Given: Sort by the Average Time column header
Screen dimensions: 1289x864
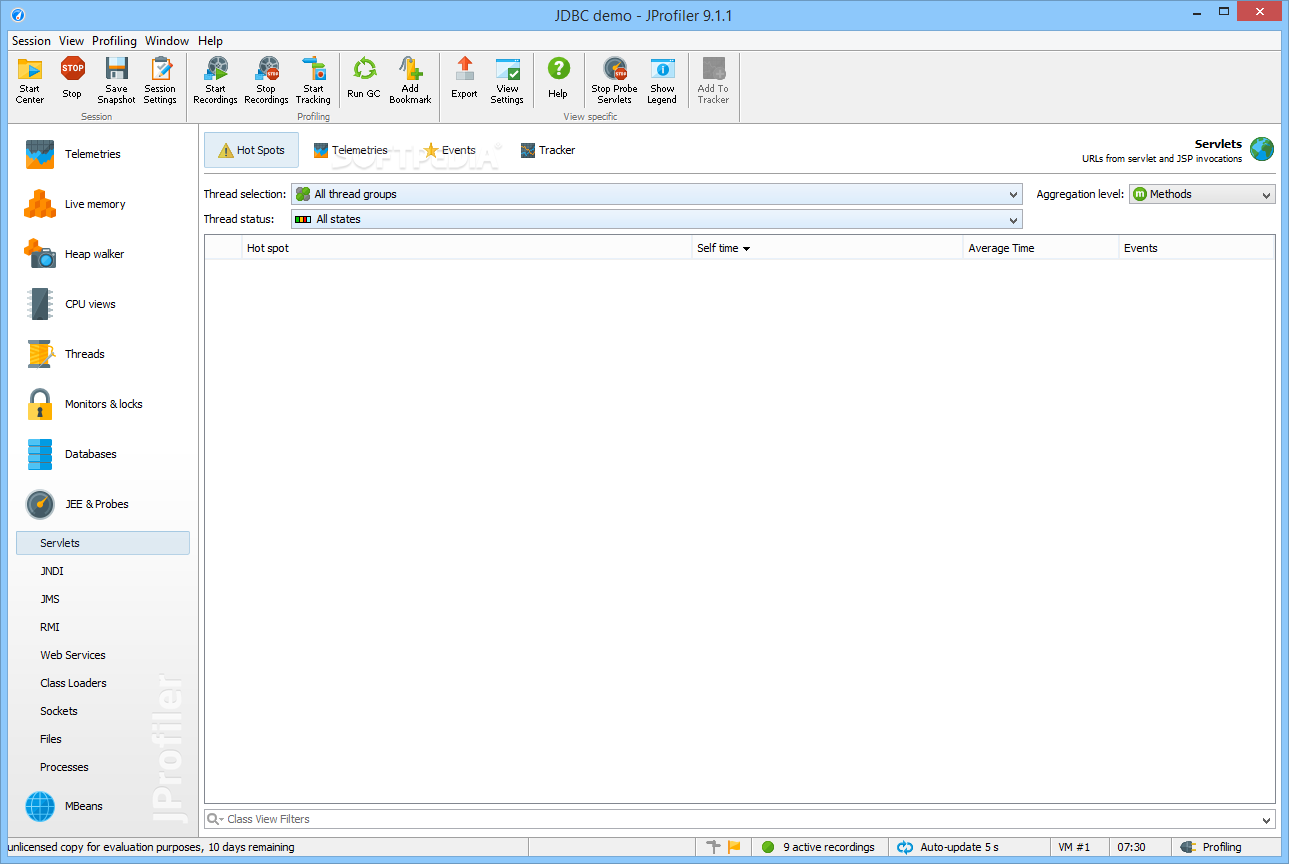Looking at the screenshot, I should (x=1041, y=248).
